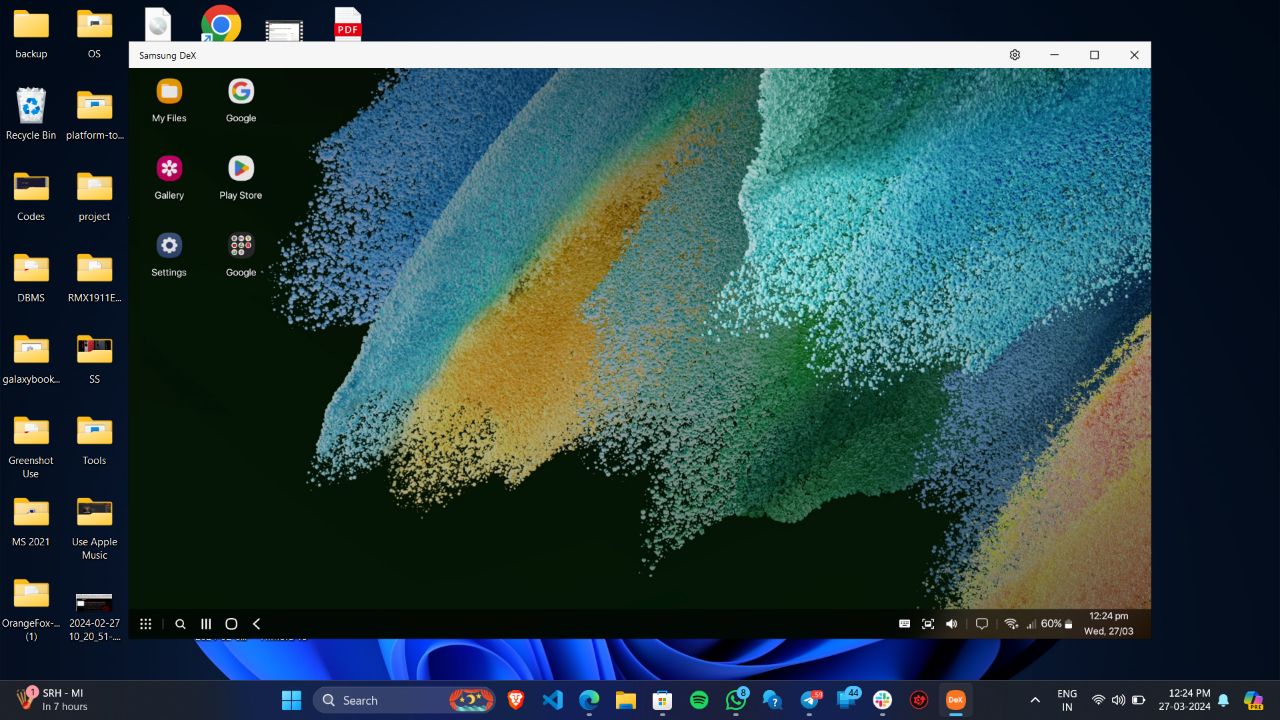
Task: Open the DeX Settings app
Action: (168, 252)
